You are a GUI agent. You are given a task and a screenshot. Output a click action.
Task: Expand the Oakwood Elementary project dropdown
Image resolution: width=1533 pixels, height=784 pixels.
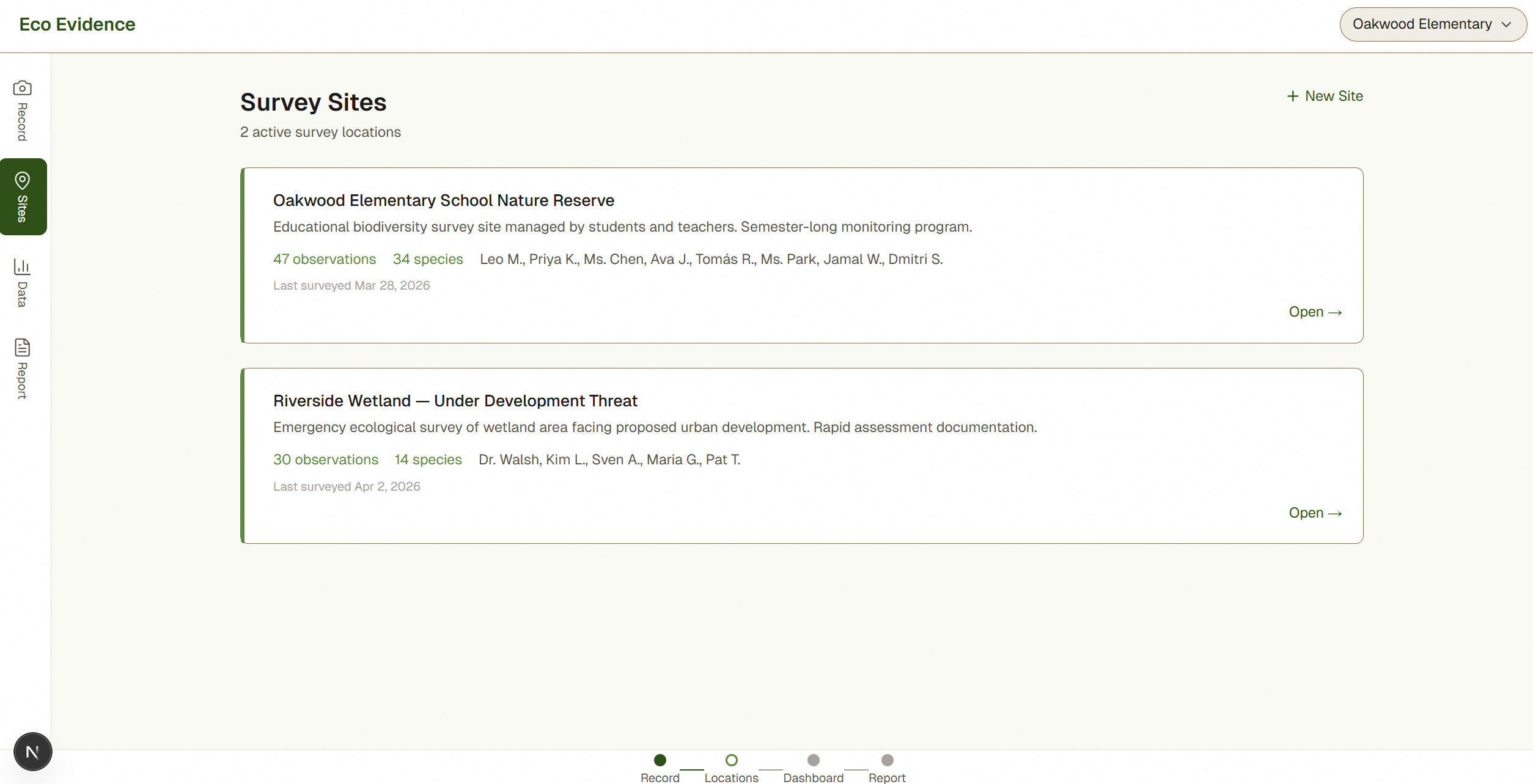(1422, 24)
